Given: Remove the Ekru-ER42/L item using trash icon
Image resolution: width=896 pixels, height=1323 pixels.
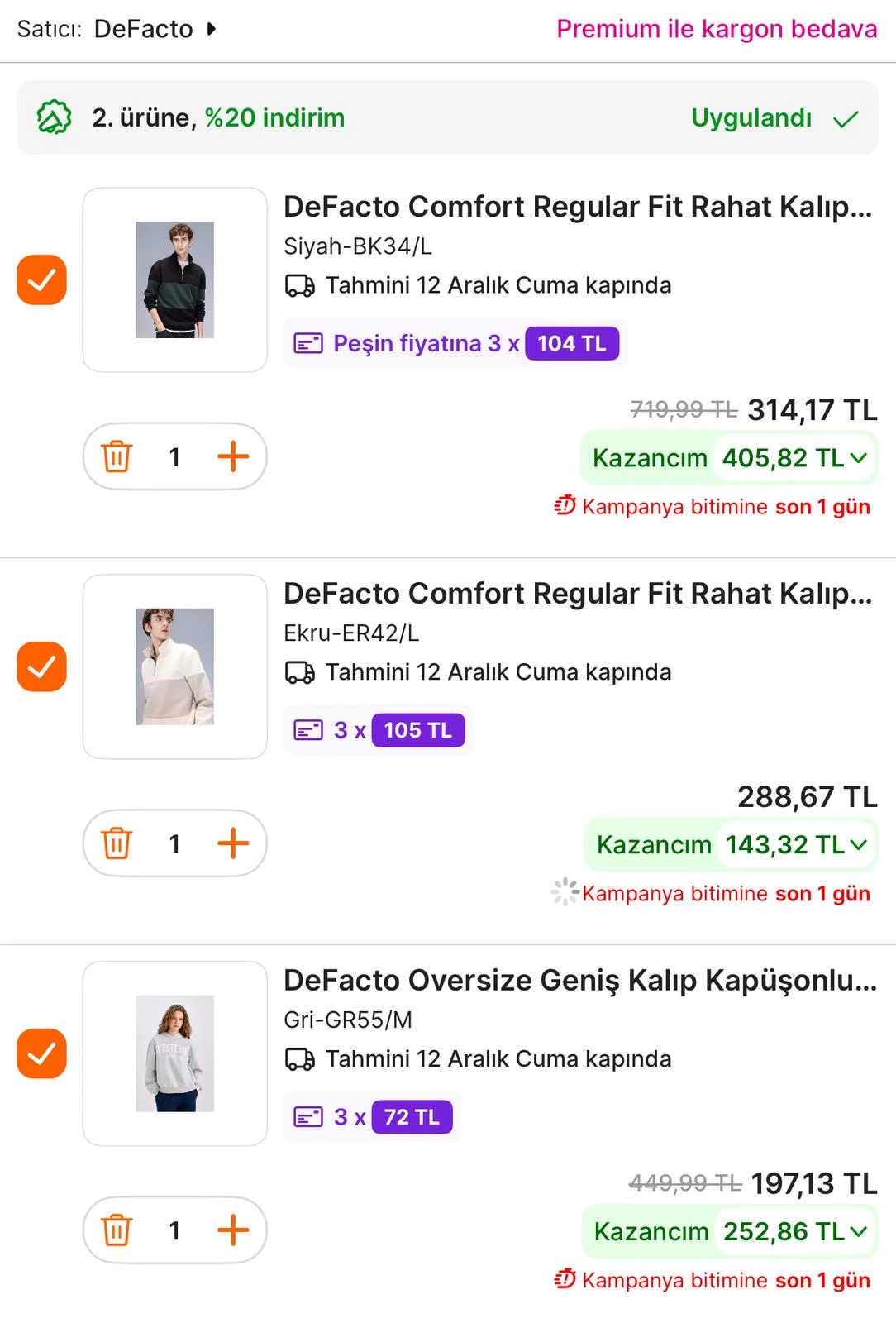Looking at the screenshot, I should [x=117, y=843].
